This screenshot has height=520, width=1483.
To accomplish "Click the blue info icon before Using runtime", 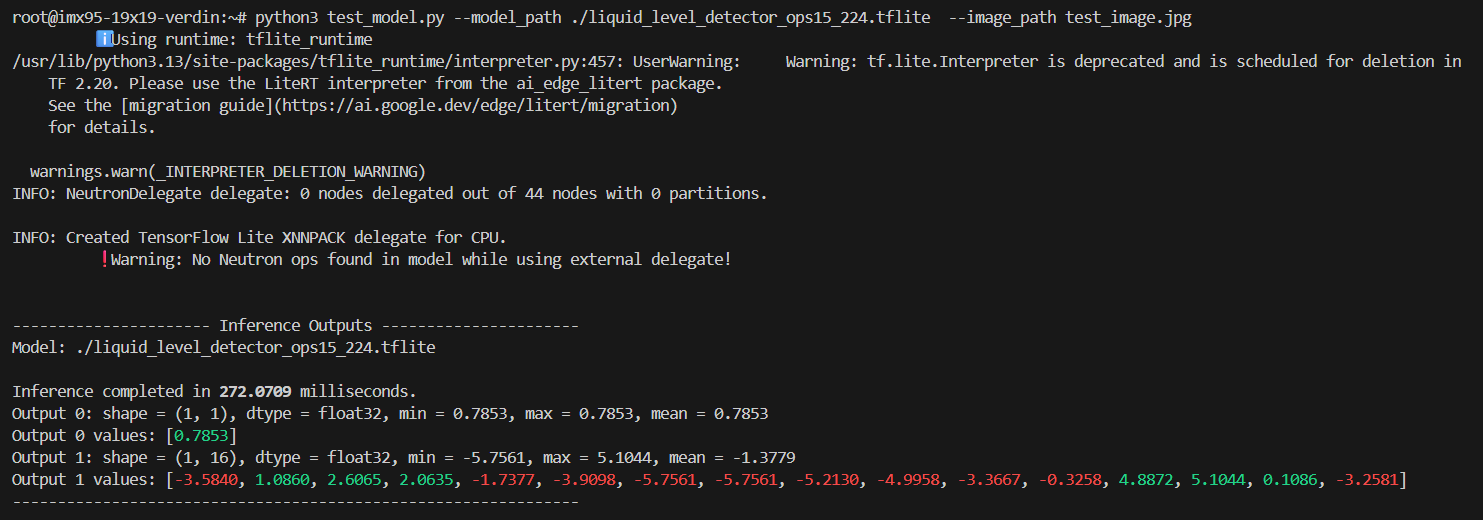I will (103, 39).
